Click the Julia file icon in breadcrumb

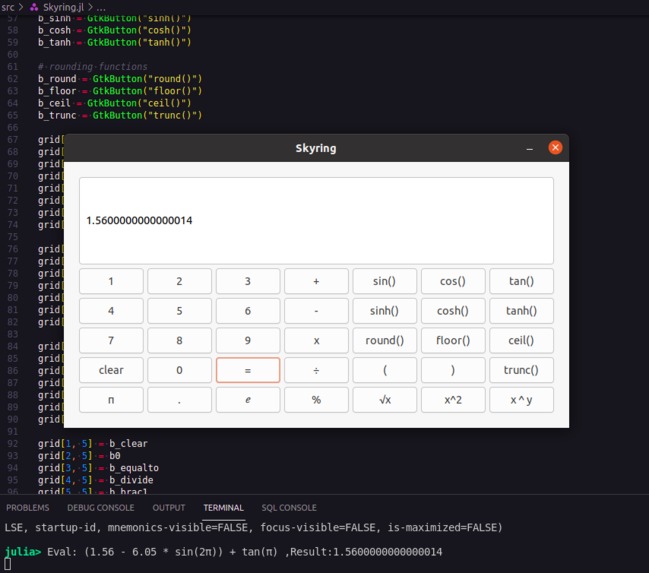34,7
